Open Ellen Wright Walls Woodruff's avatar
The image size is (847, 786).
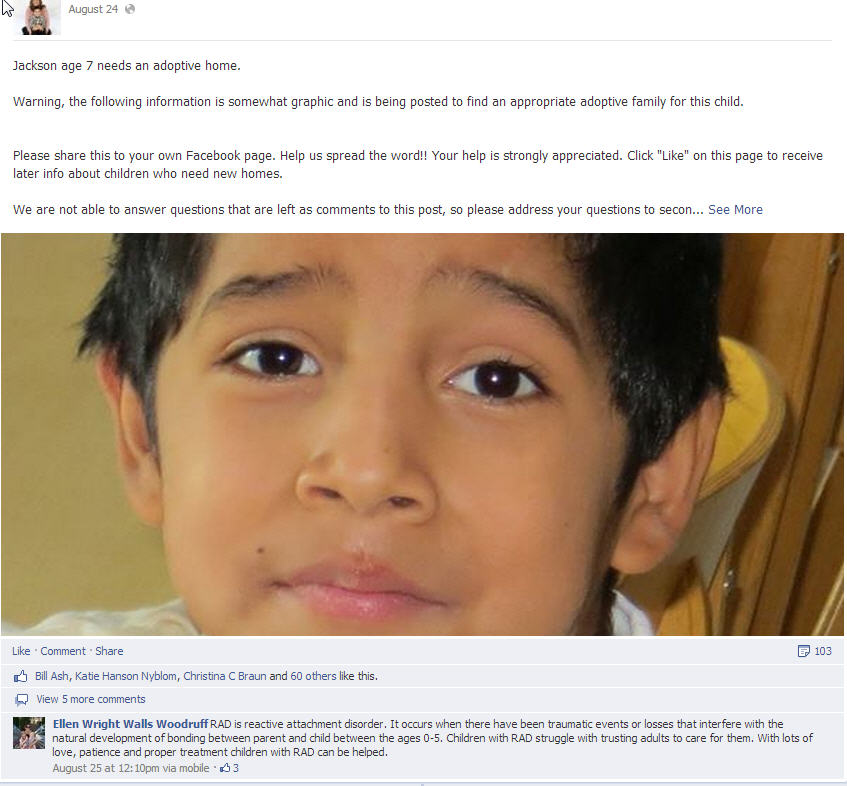29,733
